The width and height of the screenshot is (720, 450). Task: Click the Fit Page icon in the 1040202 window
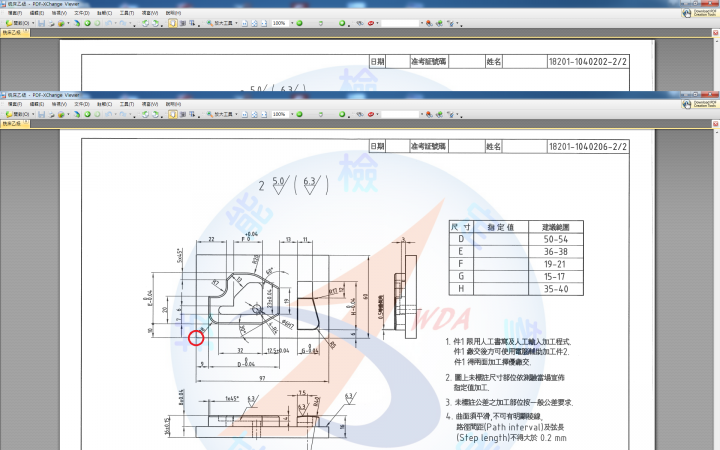254,23
